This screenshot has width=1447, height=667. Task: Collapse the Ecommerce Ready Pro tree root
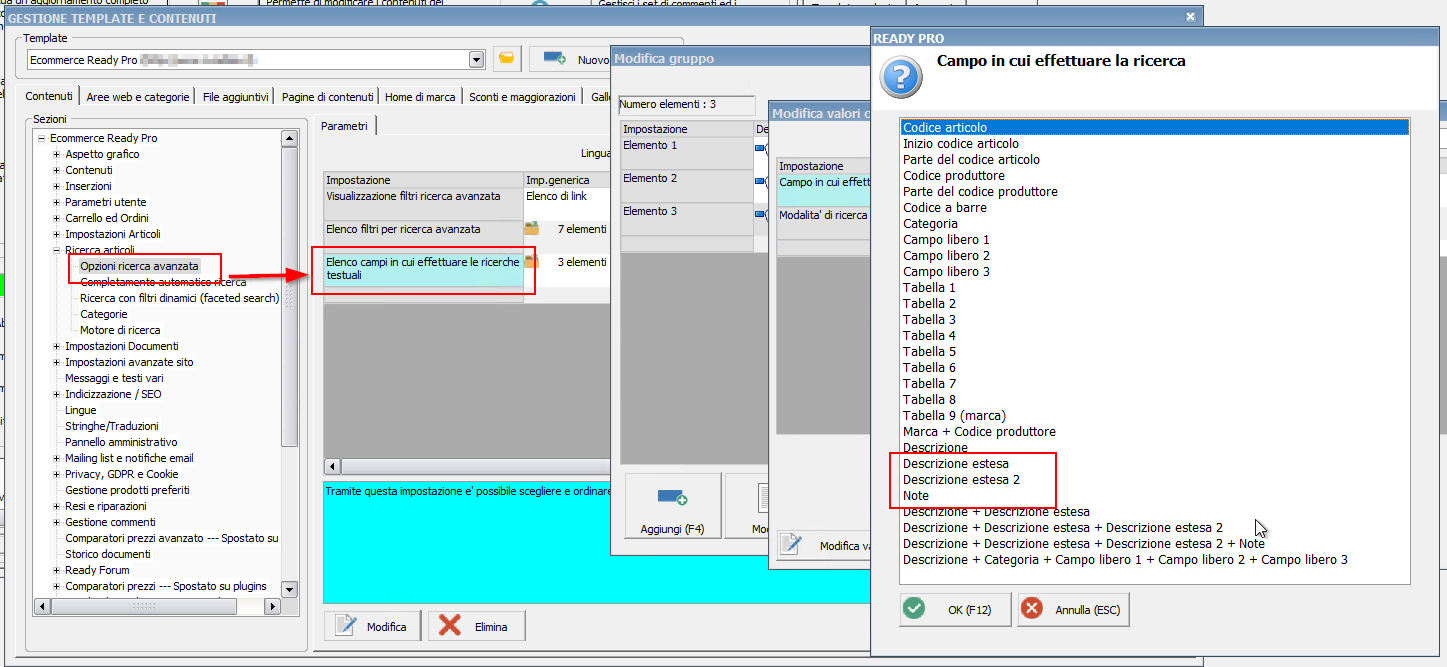pos(42,138)
